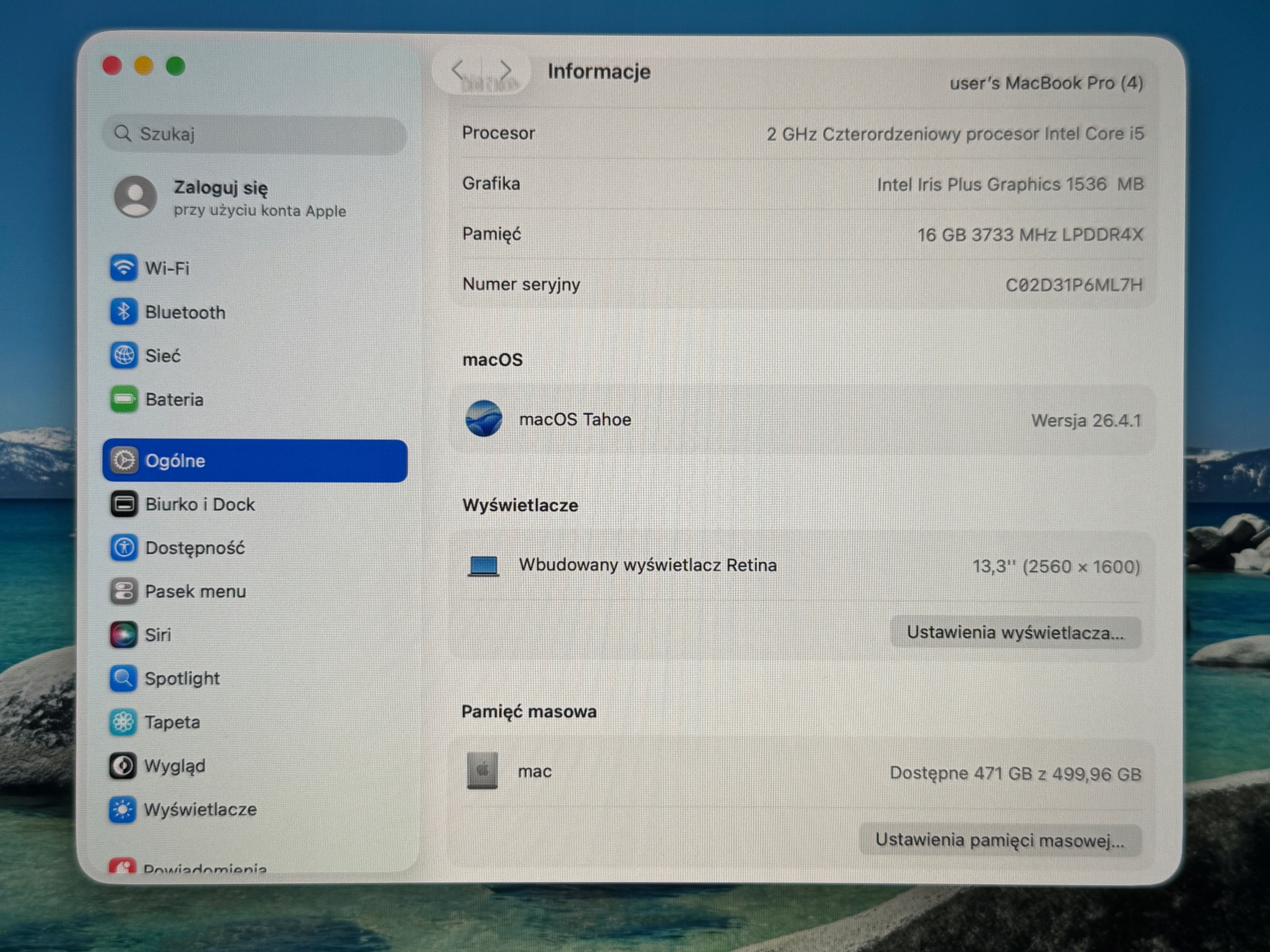The image size is (1270, 952).
Task: Click the 13,3" (2560 × 1600) resolution text
Action: 1056,567
